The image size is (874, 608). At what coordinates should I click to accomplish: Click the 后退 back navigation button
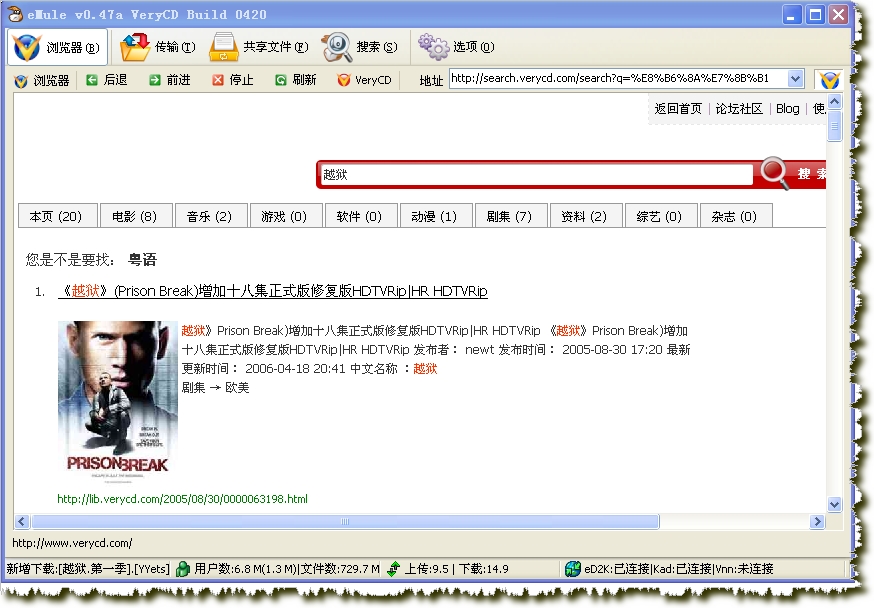(107, 80)
